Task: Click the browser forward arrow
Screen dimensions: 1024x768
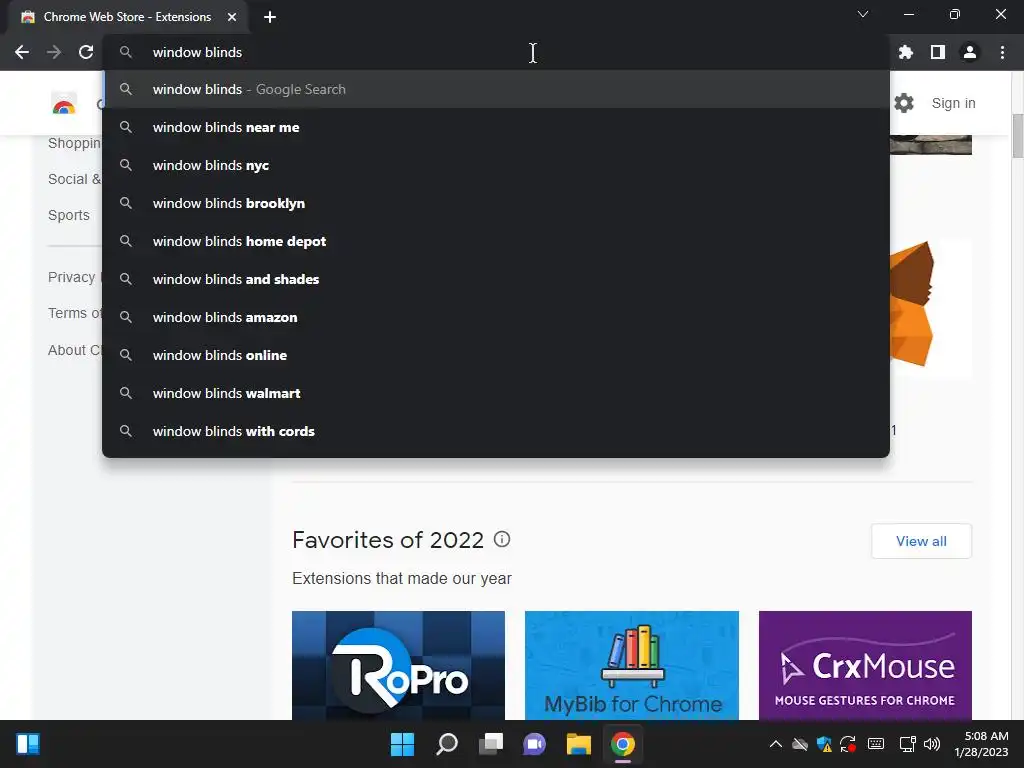Action: click(54, 52)
